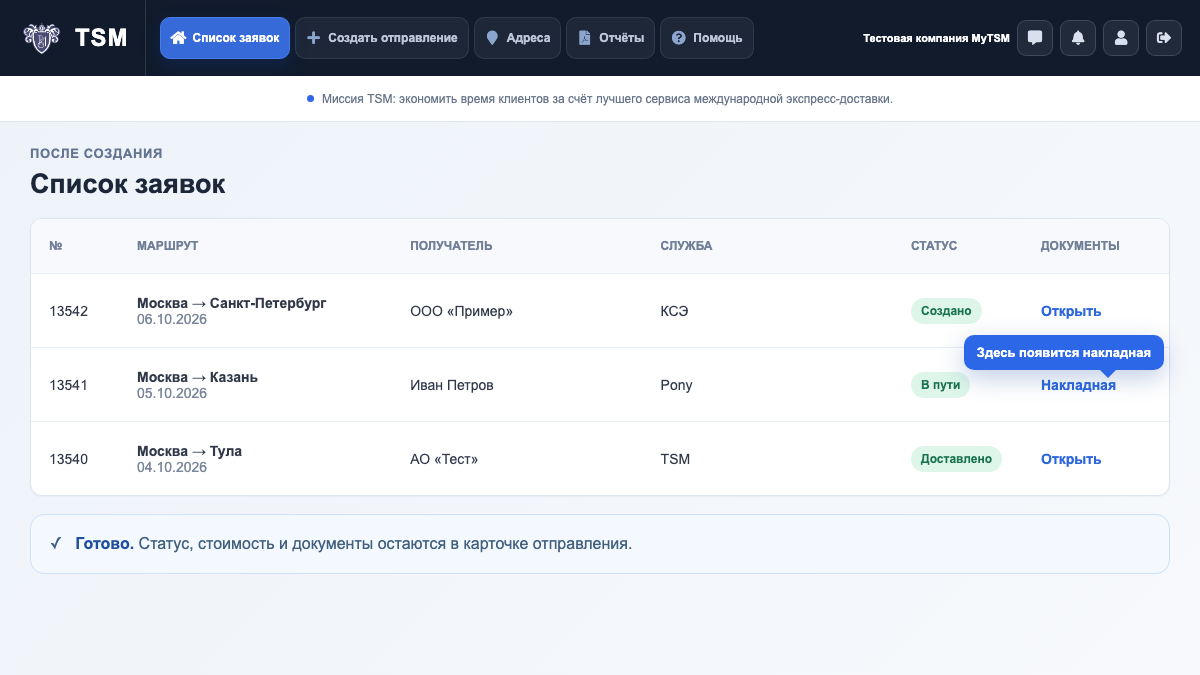Click the Служба column header

tap(686, 246)
